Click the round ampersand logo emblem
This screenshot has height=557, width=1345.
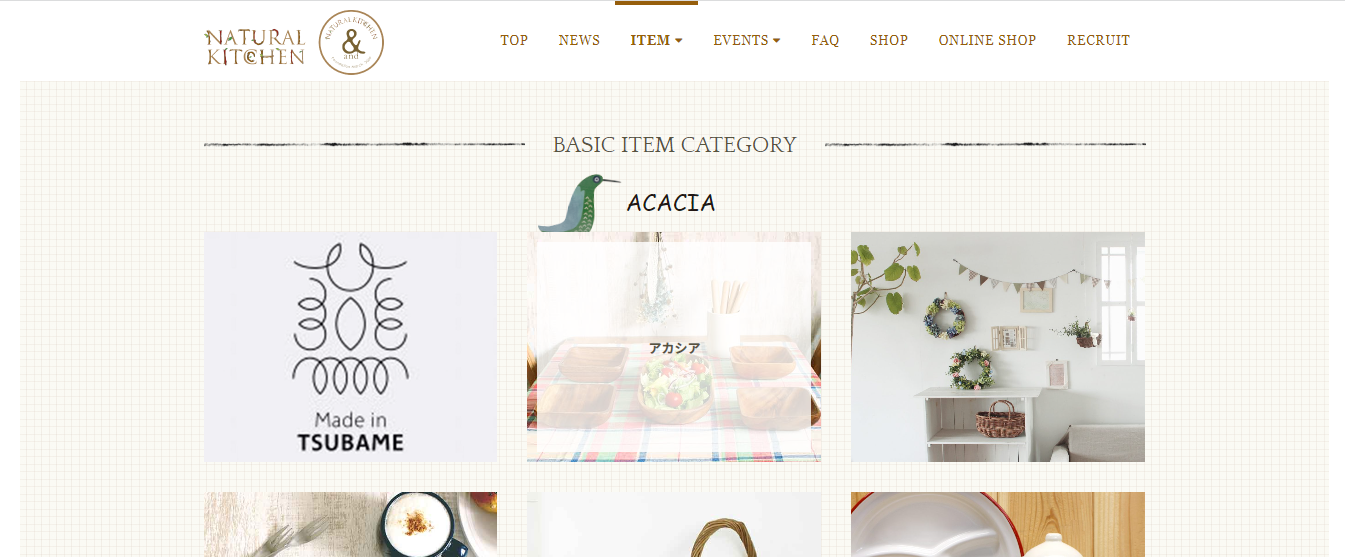click(351, 42)
